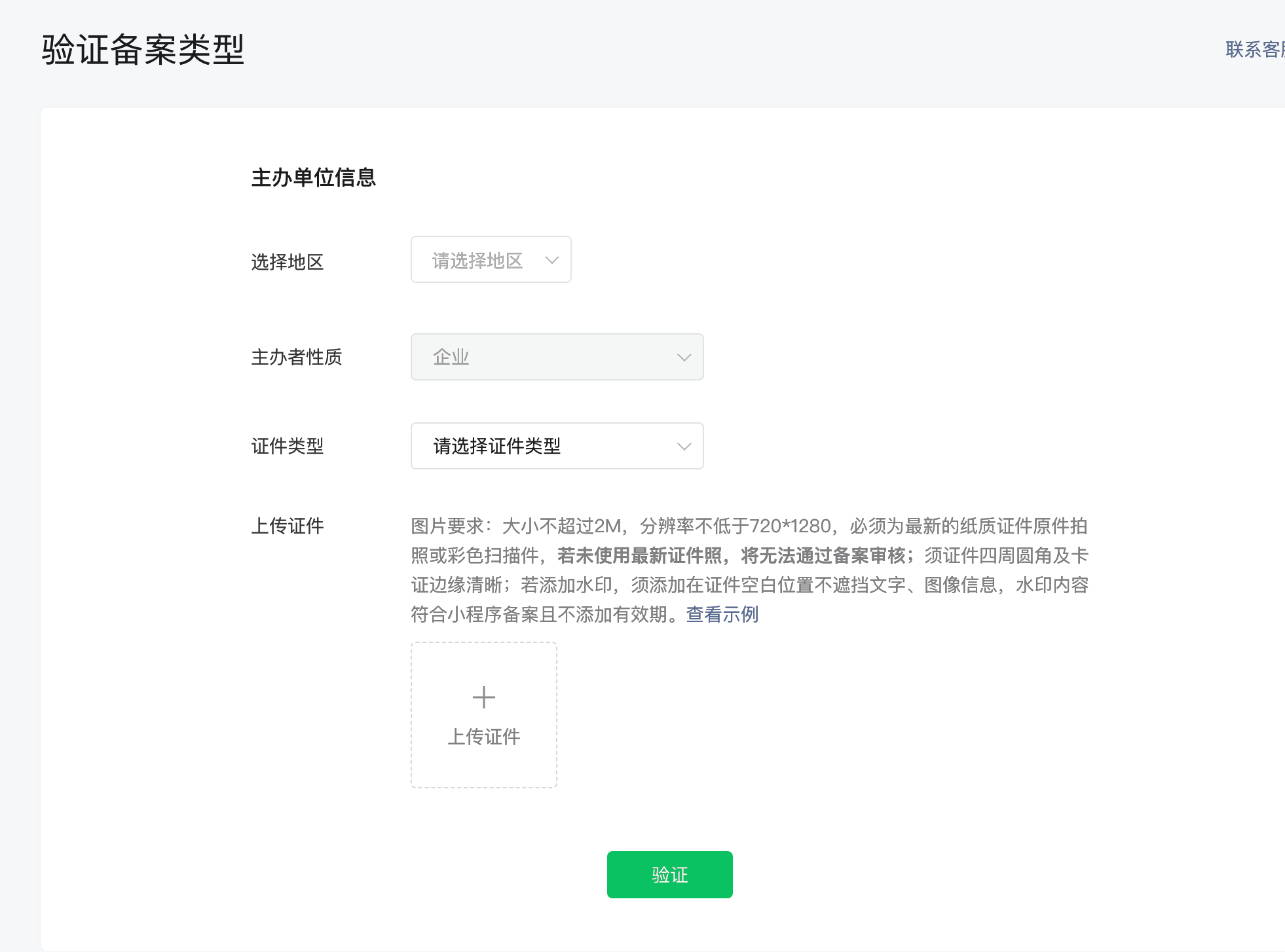Viewport: 1285px width, 952px height.
Task: Click the 主办者性质 field label
Action: coord(297,357)
